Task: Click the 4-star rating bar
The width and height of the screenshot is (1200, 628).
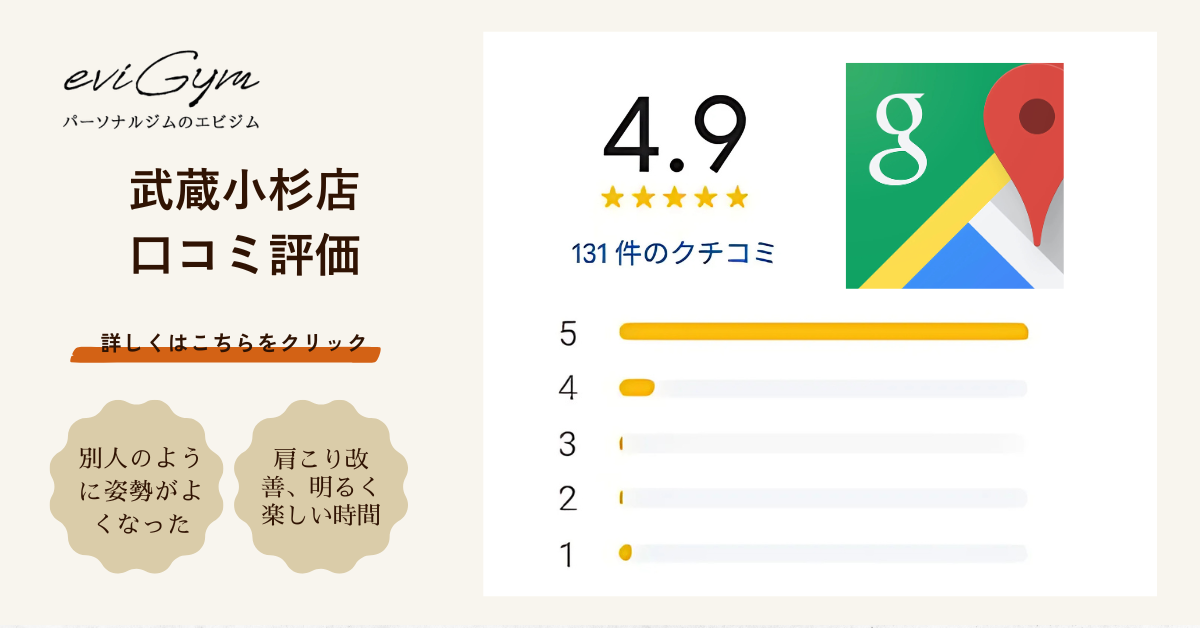Action: point(823,388)
